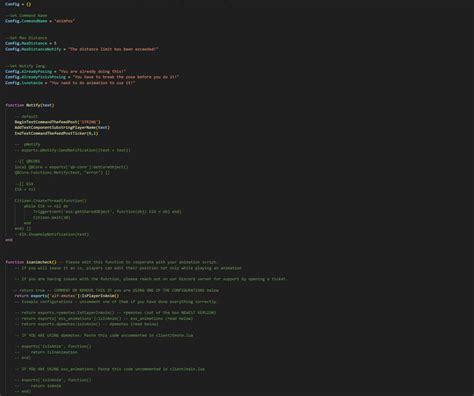
Task: Click the 'IF YOU ARE USING dpemotes' comment
Action: click(104, 335)
